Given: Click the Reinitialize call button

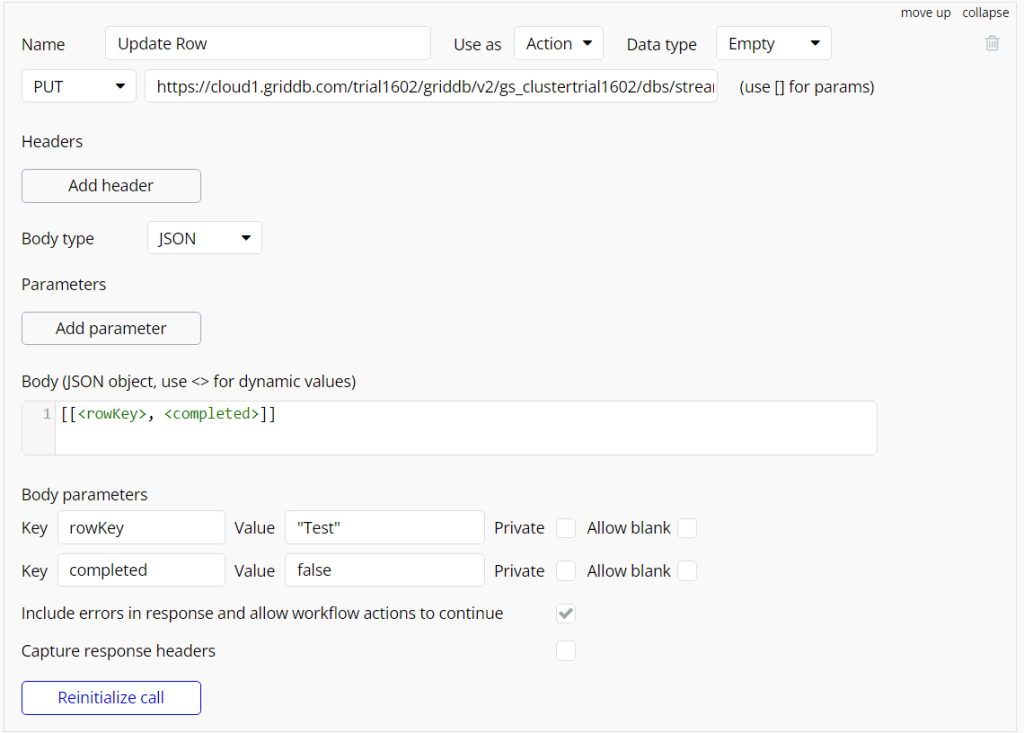Looking at the screenshot, I should point(110,697).
